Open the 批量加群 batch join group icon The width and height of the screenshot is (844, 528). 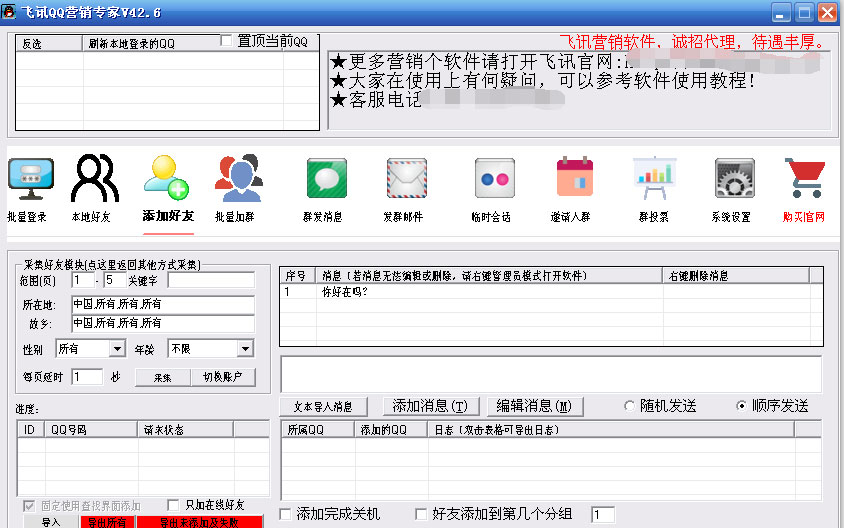237,180
